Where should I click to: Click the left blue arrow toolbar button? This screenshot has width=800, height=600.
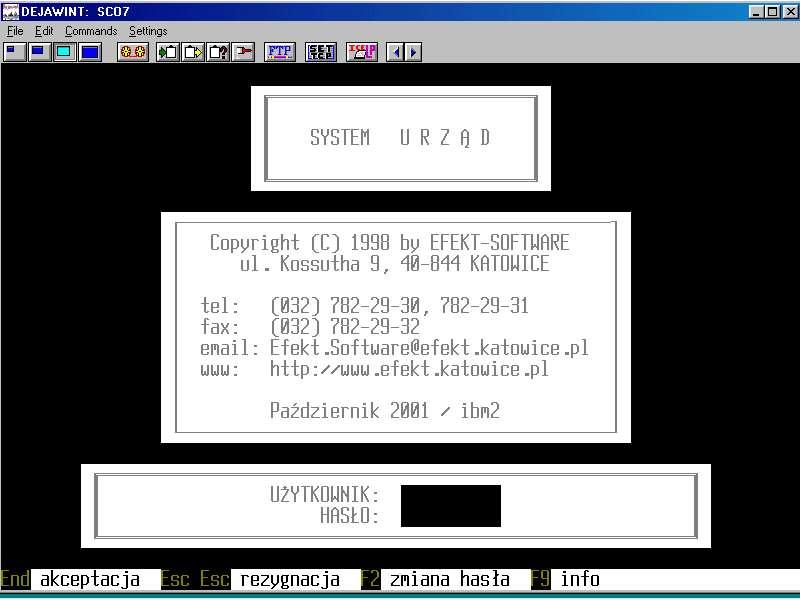point(395,52)
